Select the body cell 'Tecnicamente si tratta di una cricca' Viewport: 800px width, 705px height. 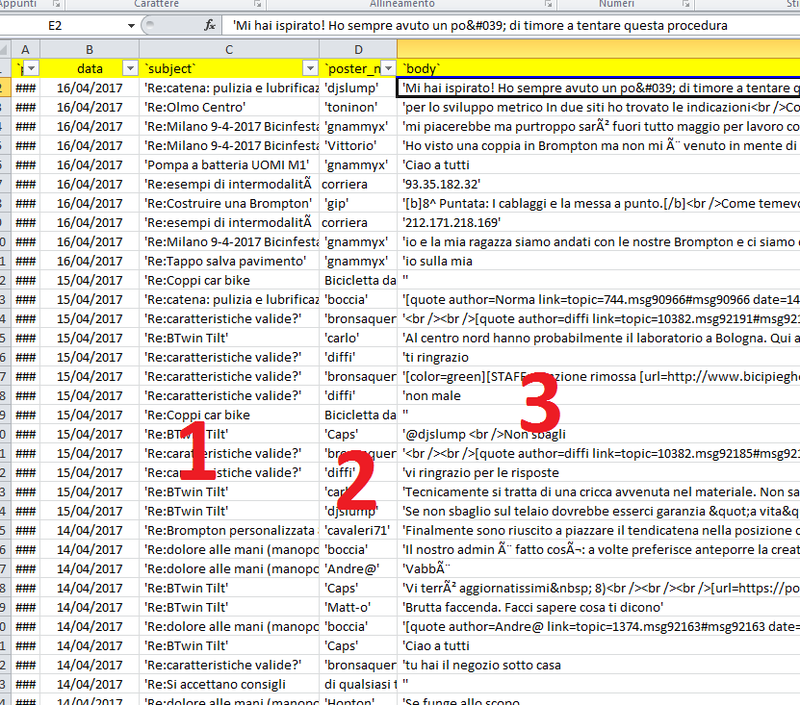pyautogui.click(x=598, y=492)
